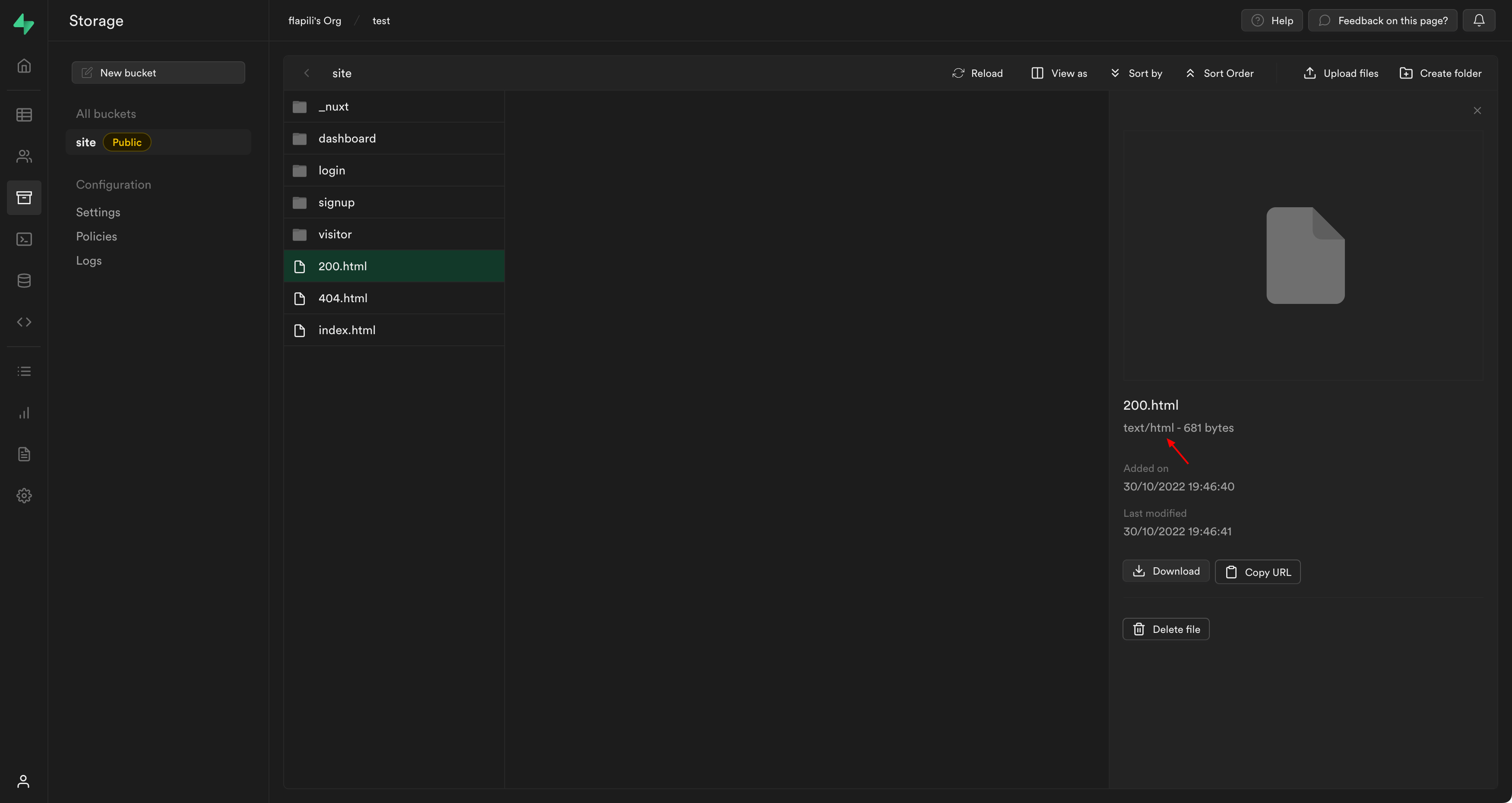Open the API code brackets icon
The height and width of the screenshot is (803, 1512).
[x=24, y=322]
